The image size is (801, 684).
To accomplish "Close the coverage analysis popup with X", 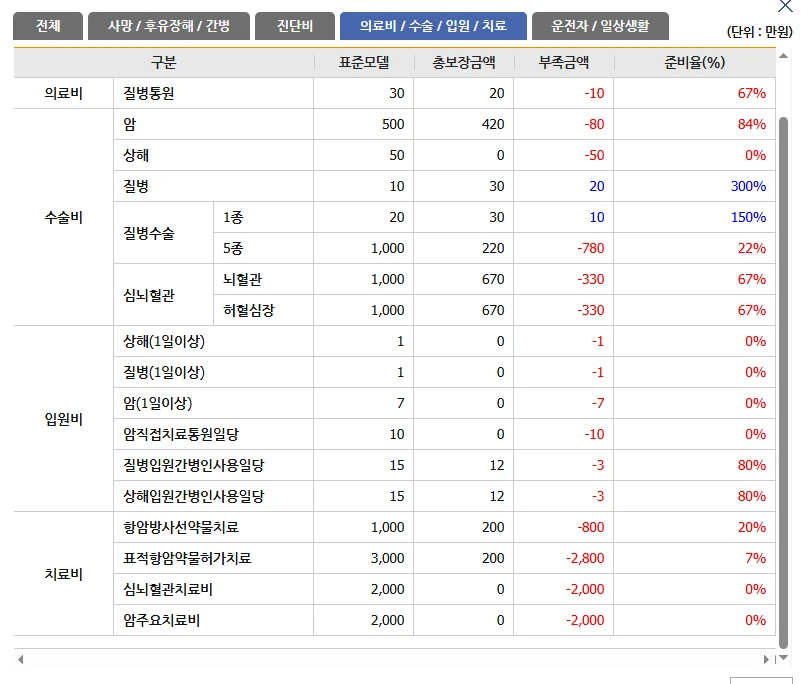I will pos(785,6).
